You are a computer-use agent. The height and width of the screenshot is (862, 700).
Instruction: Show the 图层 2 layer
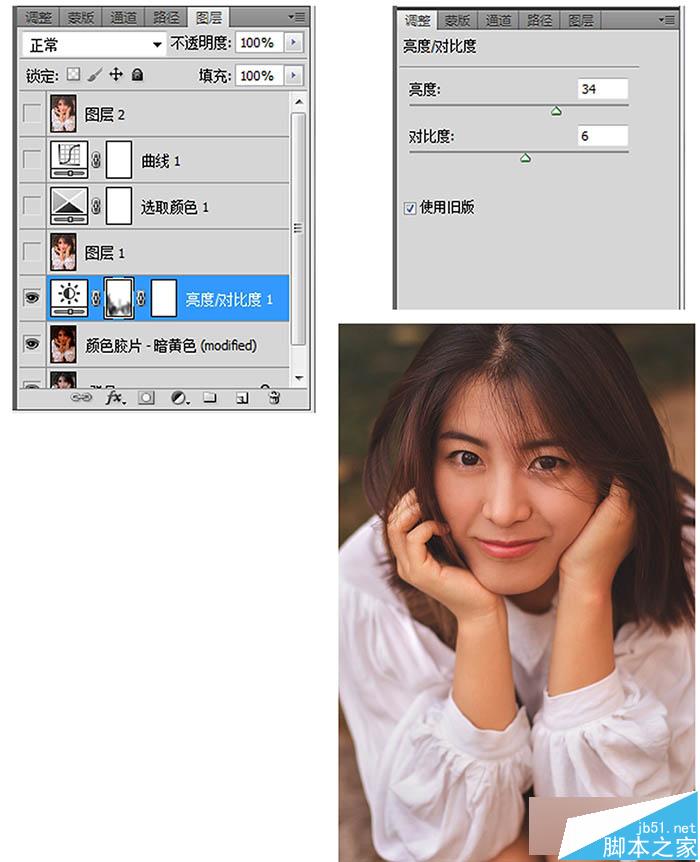click(x=32, y=113)
